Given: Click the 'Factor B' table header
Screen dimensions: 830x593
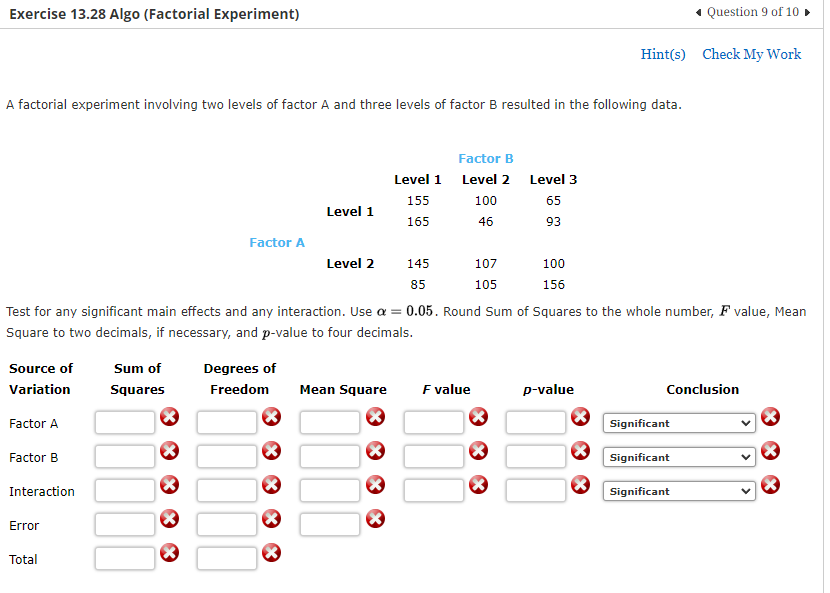Looking at the screenshot, I should pyautogui.click(x=485, y=158).
